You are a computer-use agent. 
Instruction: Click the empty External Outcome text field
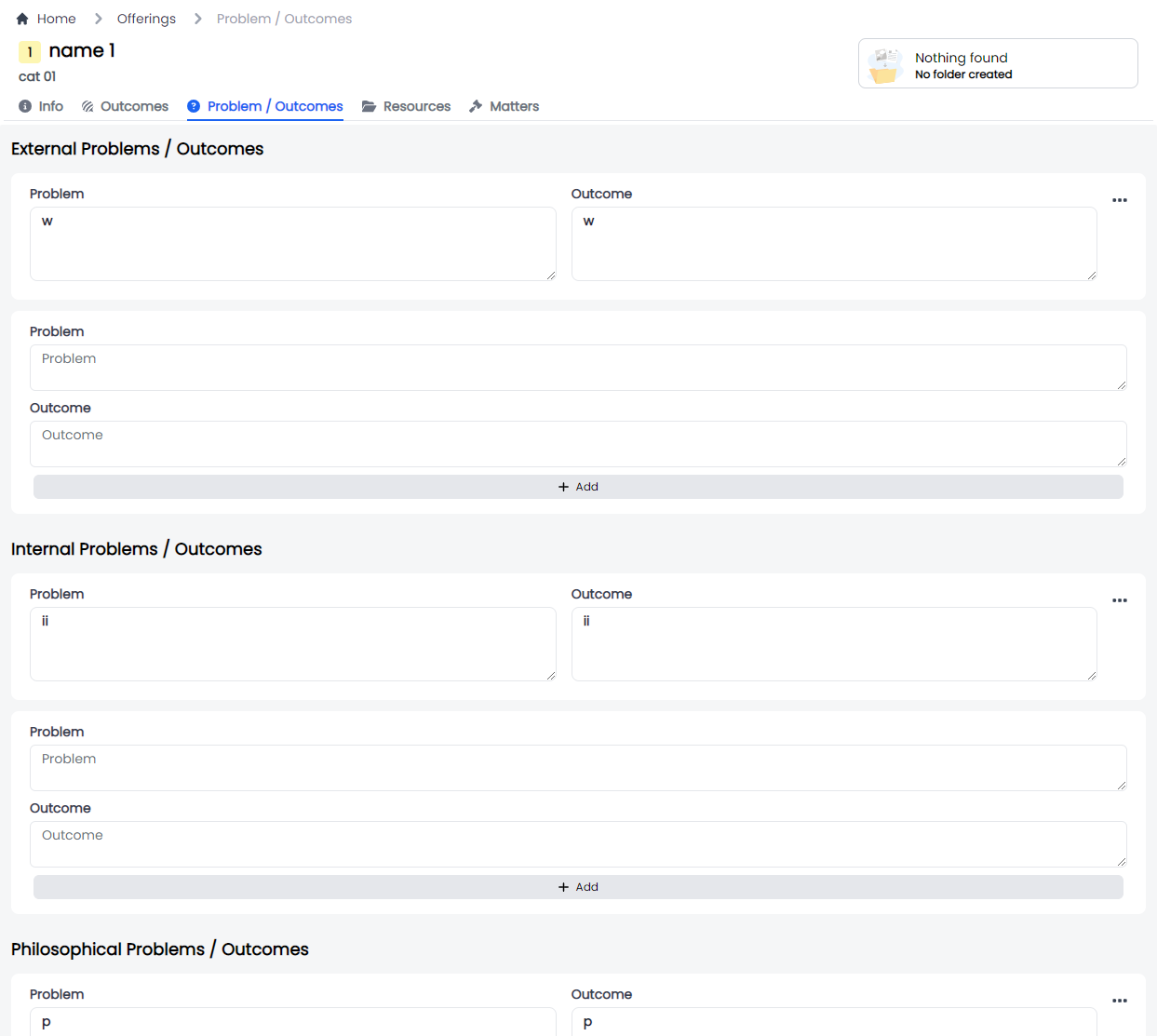578,444
